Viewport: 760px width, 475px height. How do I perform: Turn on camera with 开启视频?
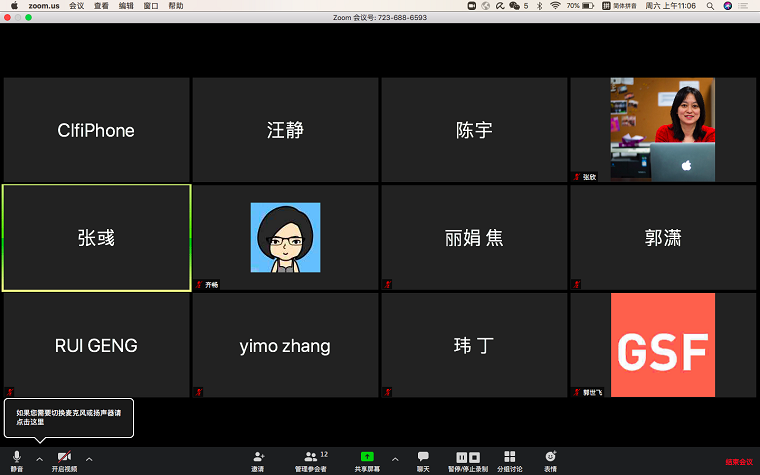pyautogui.click(x=64, y=458)
